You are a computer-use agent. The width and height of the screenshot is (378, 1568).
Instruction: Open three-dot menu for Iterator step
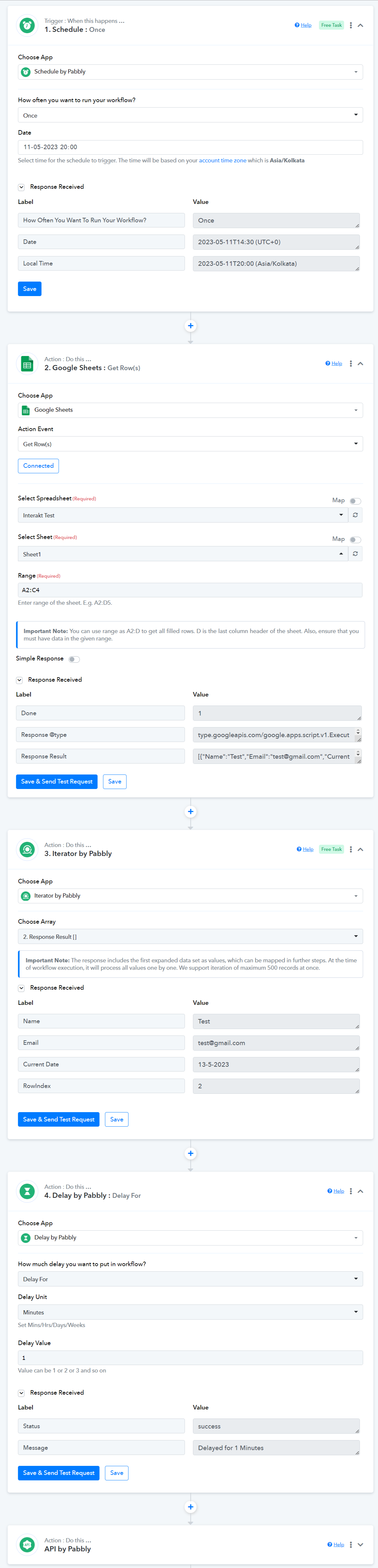(351, 849)
